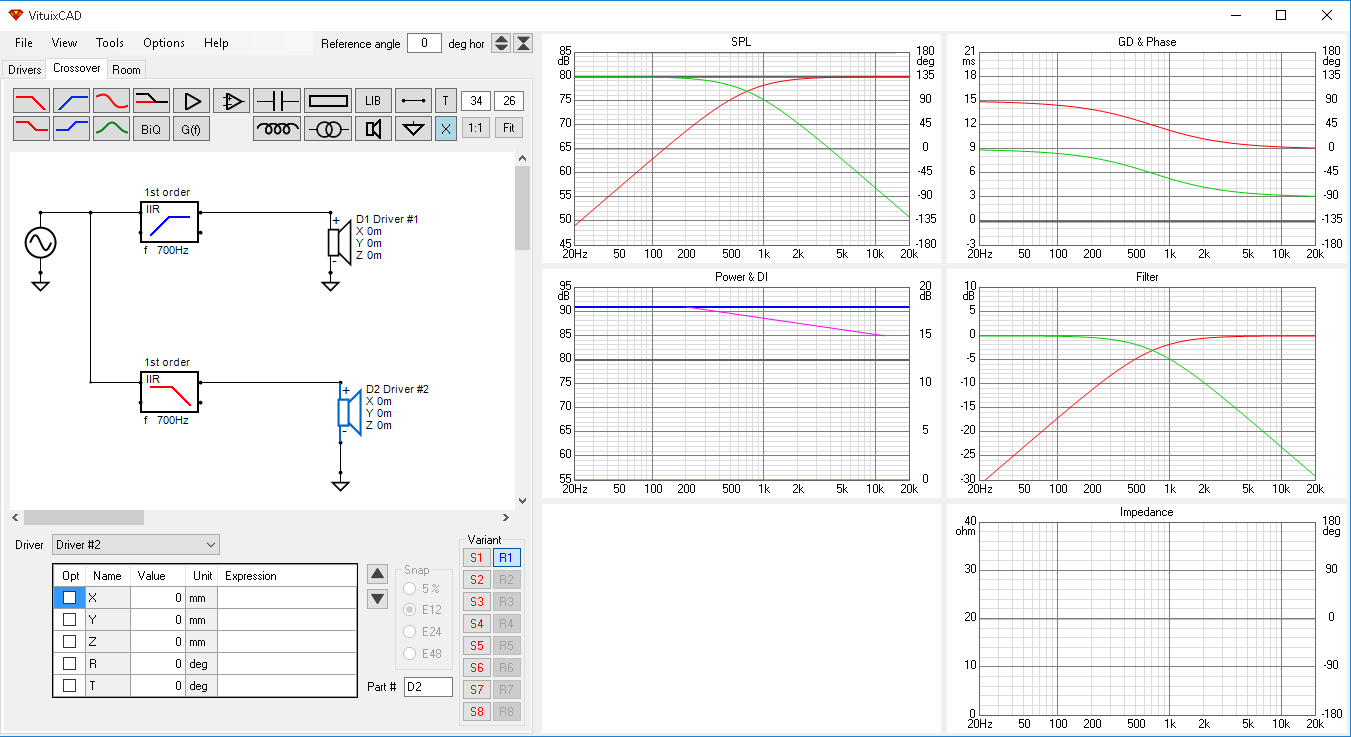
Task: Open the LIB component library
Action: 373,101
